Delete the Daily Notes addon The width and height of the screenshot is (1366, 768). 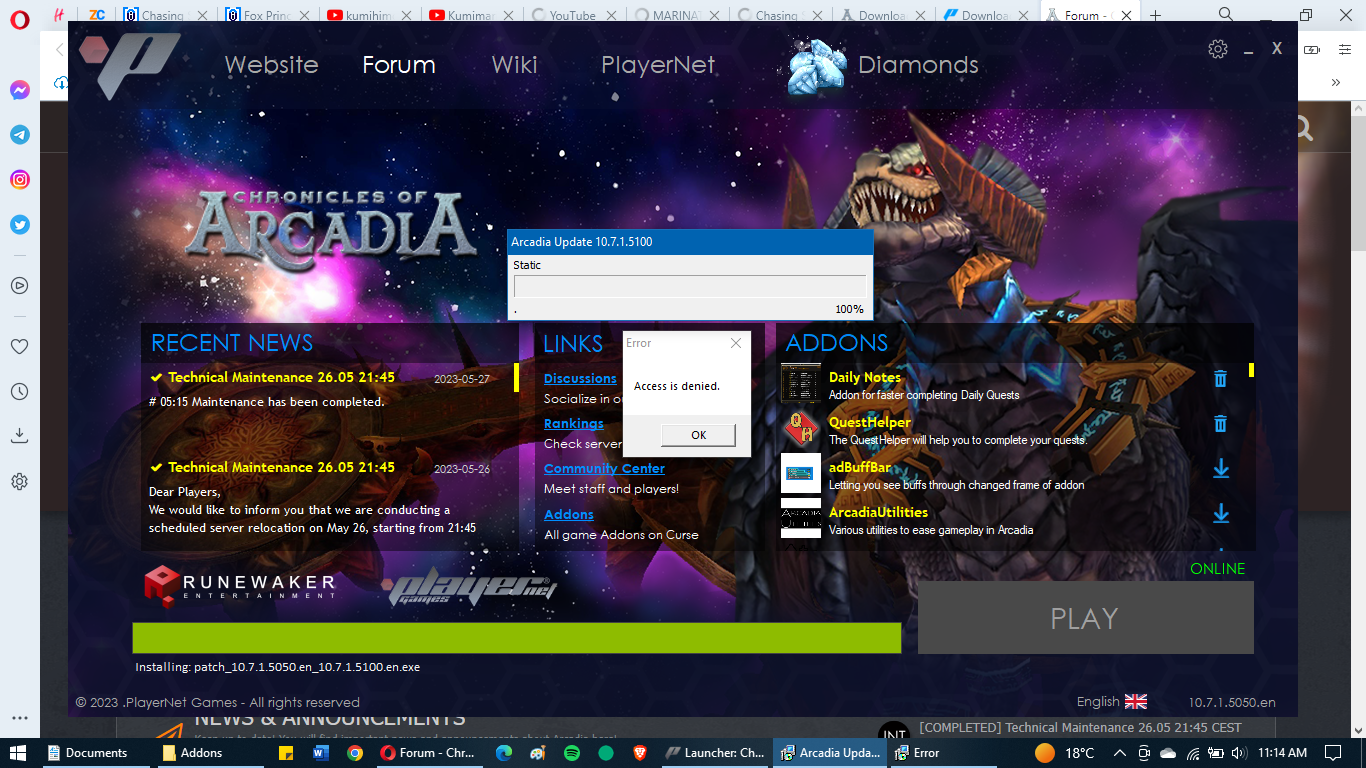[1220, 379]
